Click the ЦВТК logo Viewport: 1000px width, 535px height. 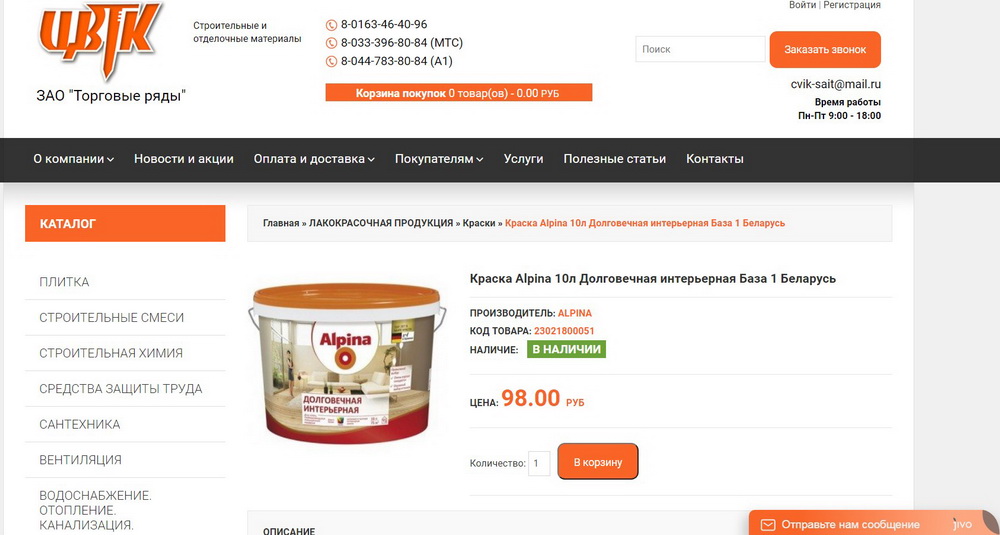pos(99,40)
